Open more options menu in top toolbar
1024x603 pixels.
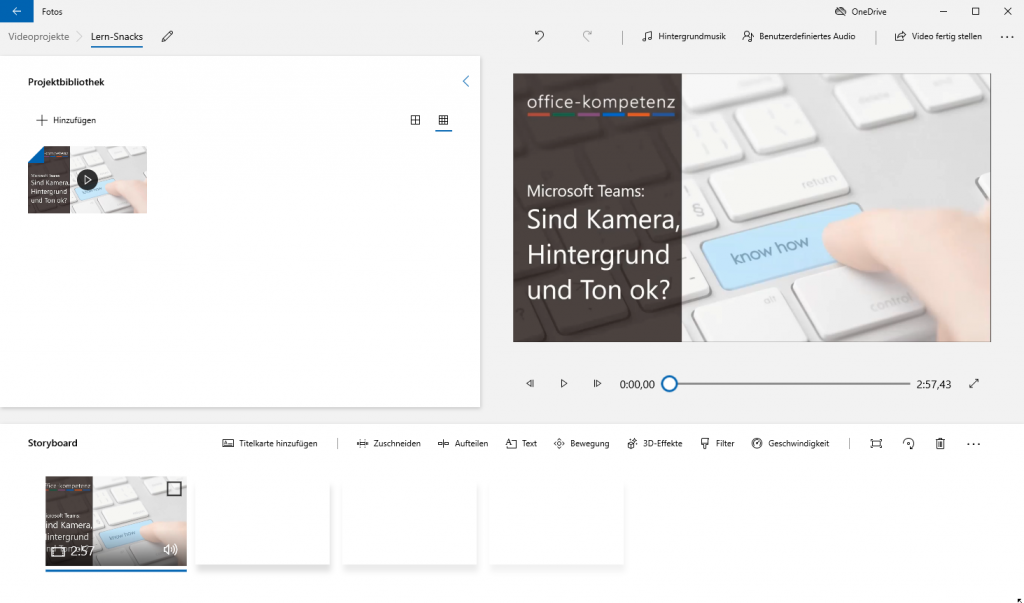1006,37
